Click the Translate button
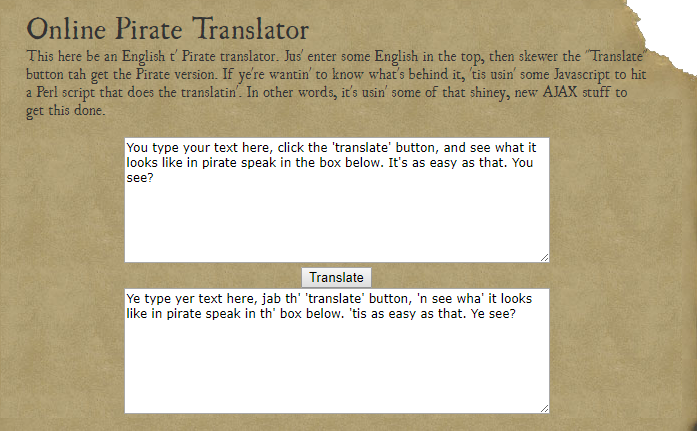 [336, 277]
